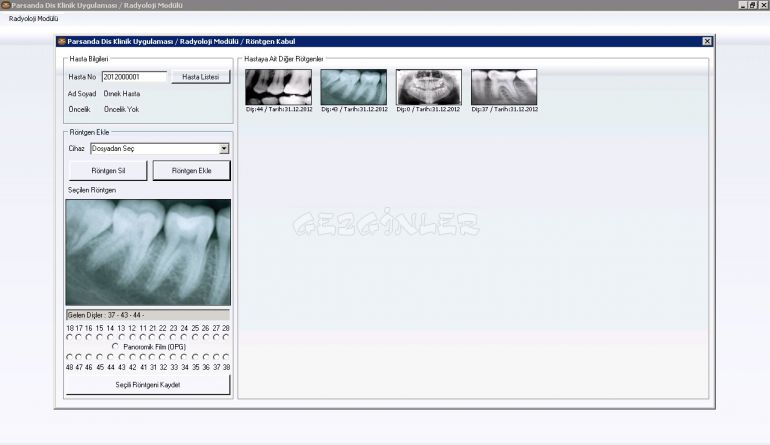Select tooth 43 radio button
This screenshot has width=770, height=445.
122,357
